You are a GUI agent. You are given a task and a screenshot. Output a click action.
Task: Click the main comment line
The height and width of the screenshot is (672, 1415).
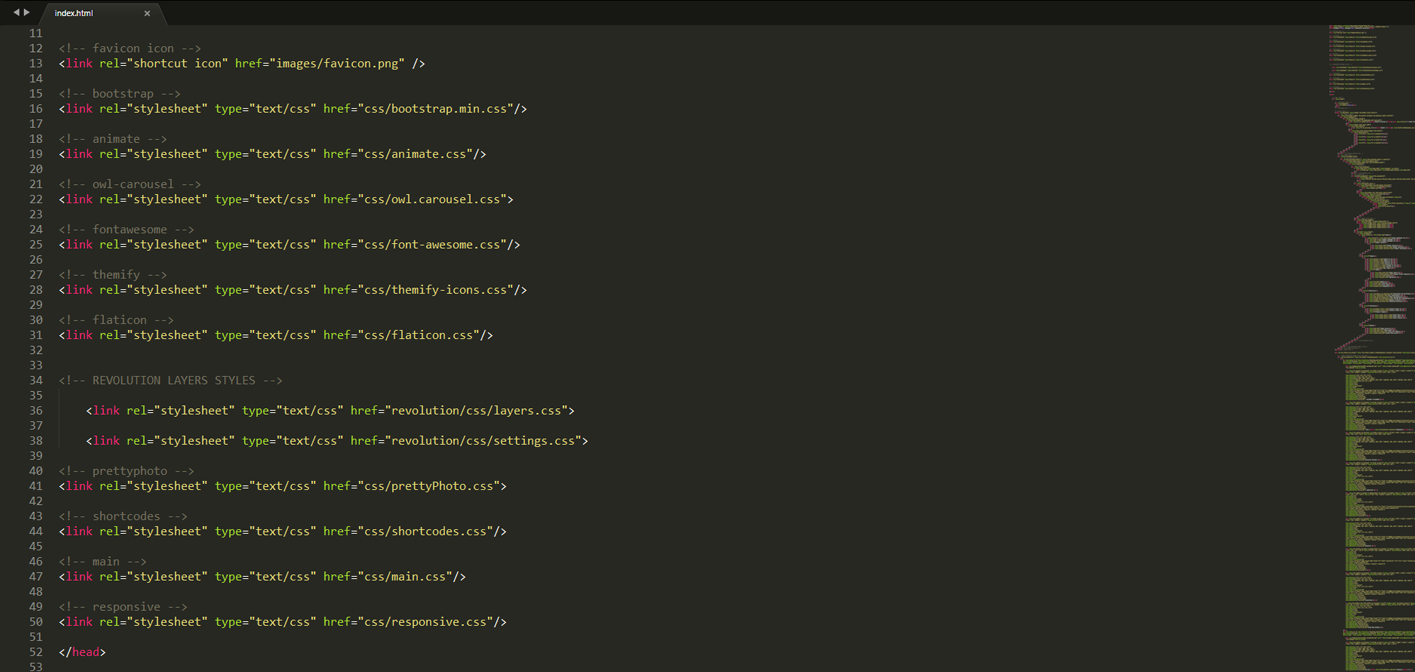103,561
